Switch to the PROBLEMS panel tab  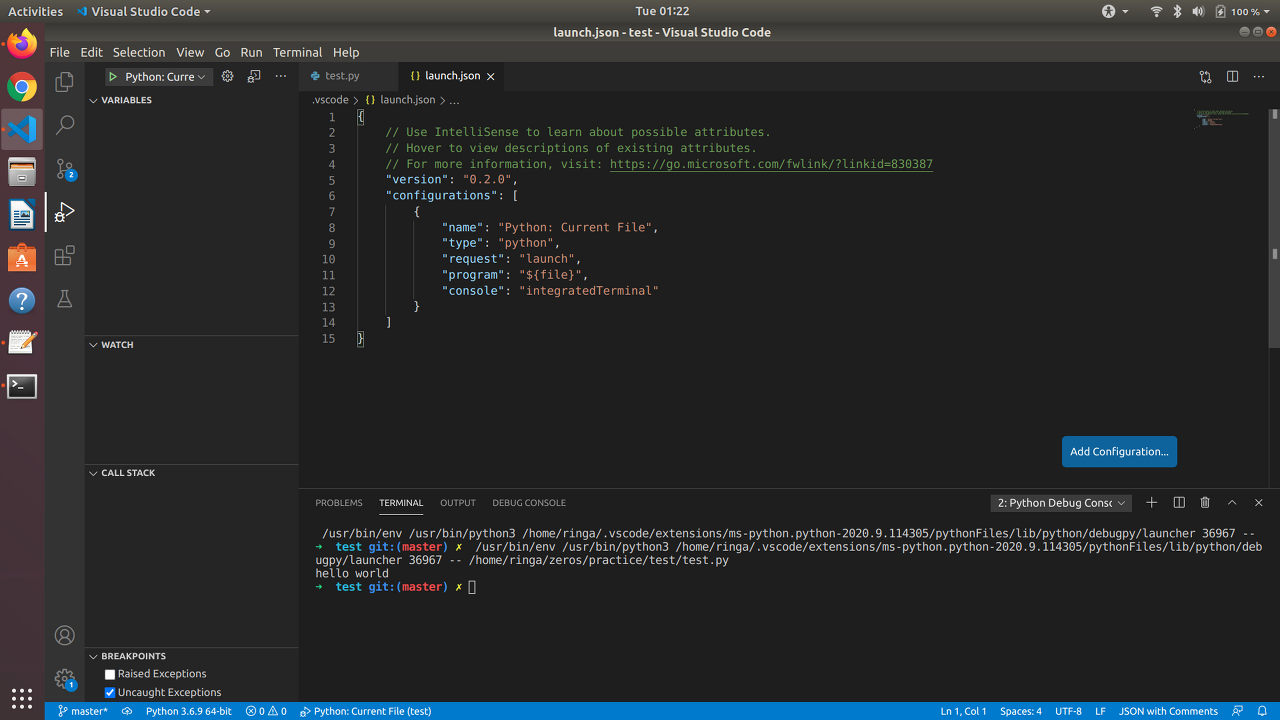click(x=339, y=503)
